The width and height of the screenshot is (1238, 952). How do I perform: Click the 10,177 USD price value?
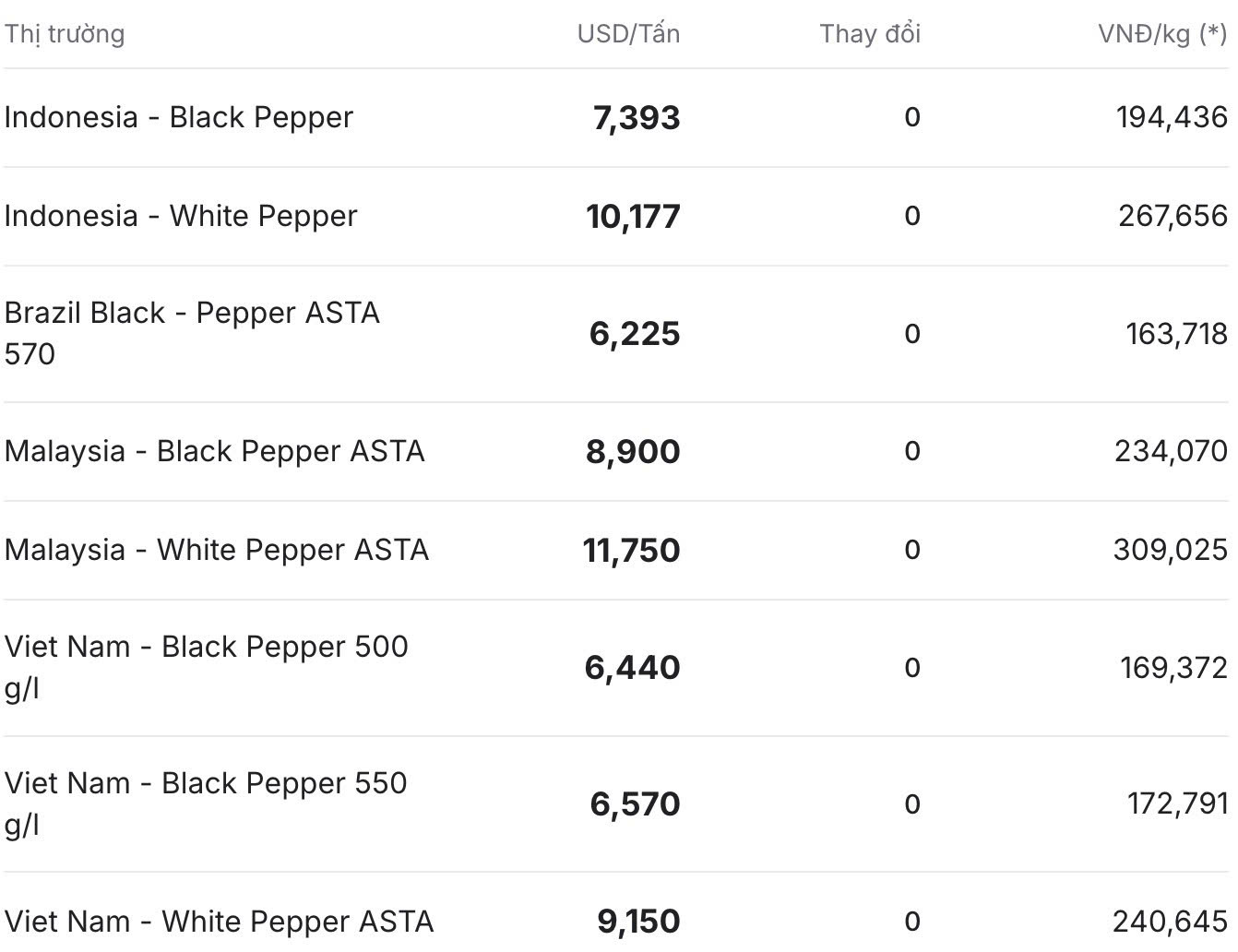click(x=633, y=217)
